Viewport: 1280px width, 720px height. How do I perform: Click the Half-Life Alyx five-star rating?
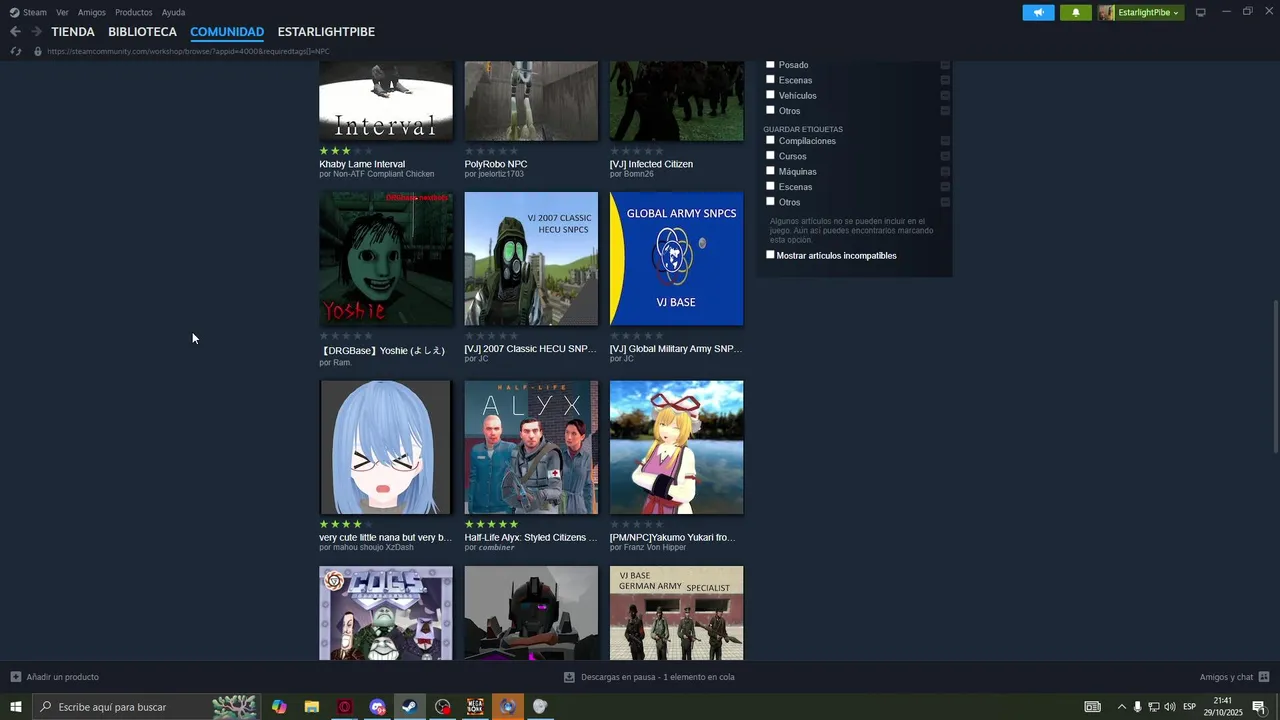(x=491, y=524)
